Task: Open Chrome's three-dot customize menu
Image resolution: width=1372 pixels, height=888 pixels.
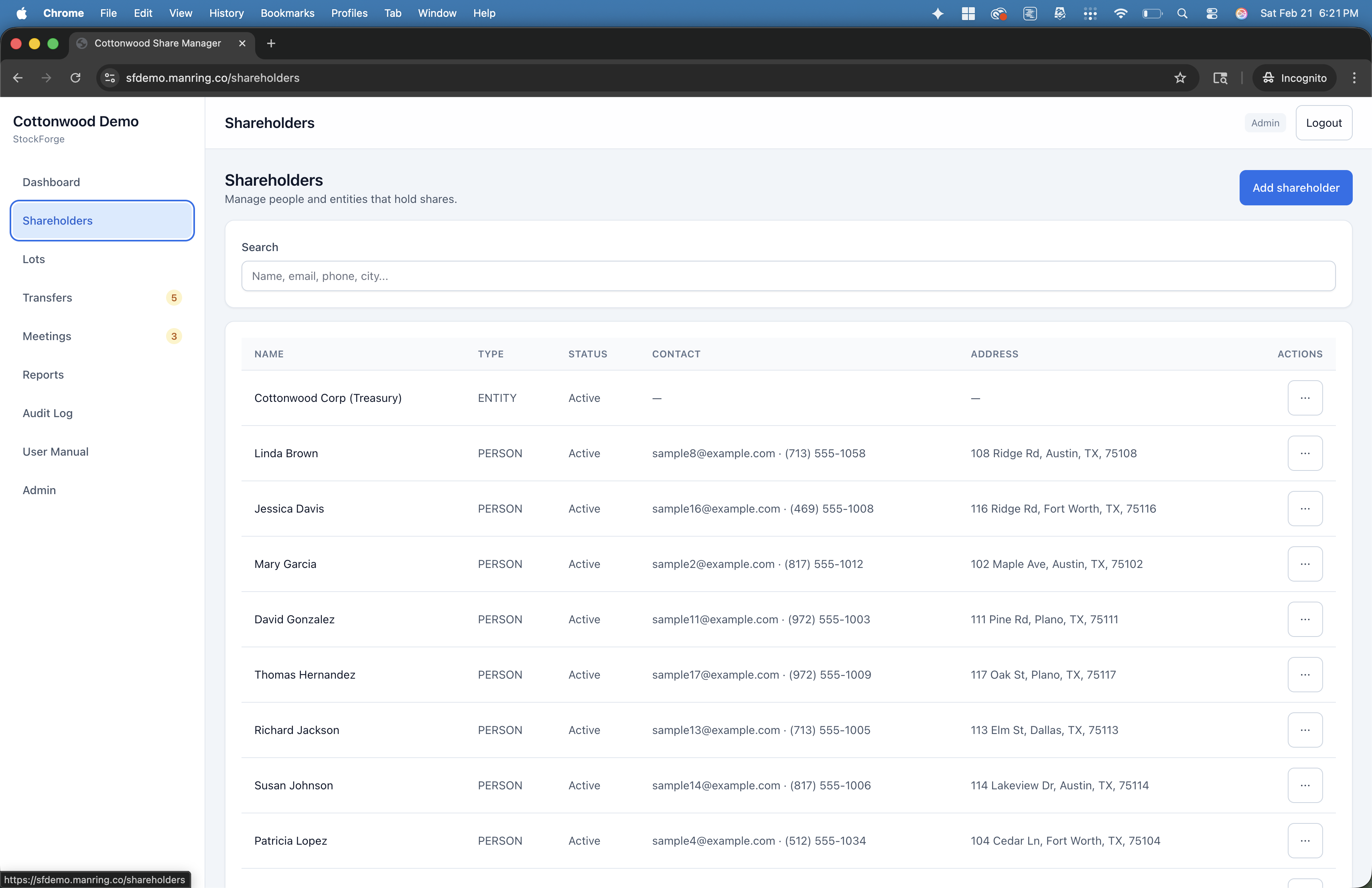Action: pos(1354,78)
